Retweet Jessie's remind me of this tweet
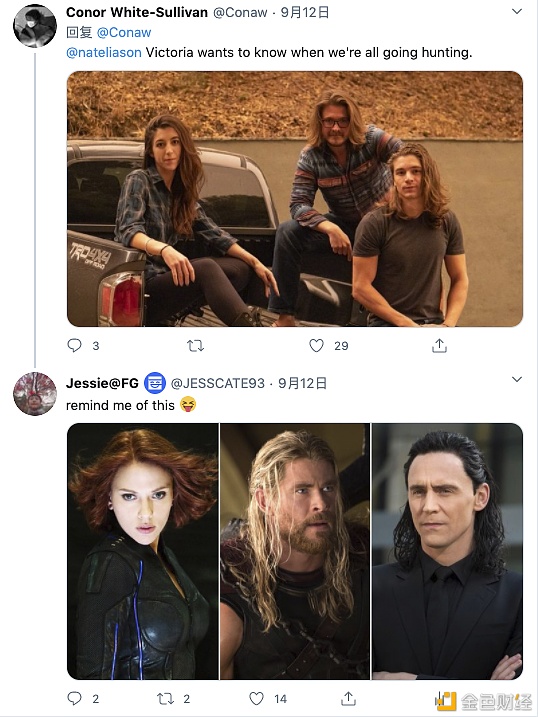The image size is (538, 717). click(x=165, y=698)
